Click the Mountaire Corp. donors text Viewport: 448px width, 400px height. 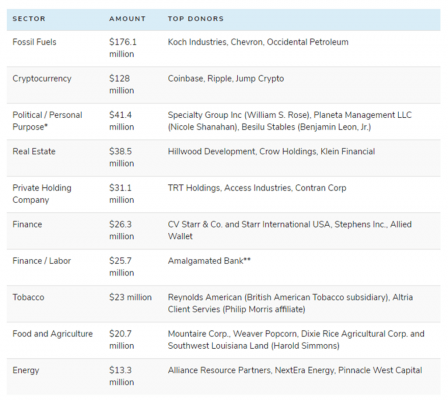296,340
